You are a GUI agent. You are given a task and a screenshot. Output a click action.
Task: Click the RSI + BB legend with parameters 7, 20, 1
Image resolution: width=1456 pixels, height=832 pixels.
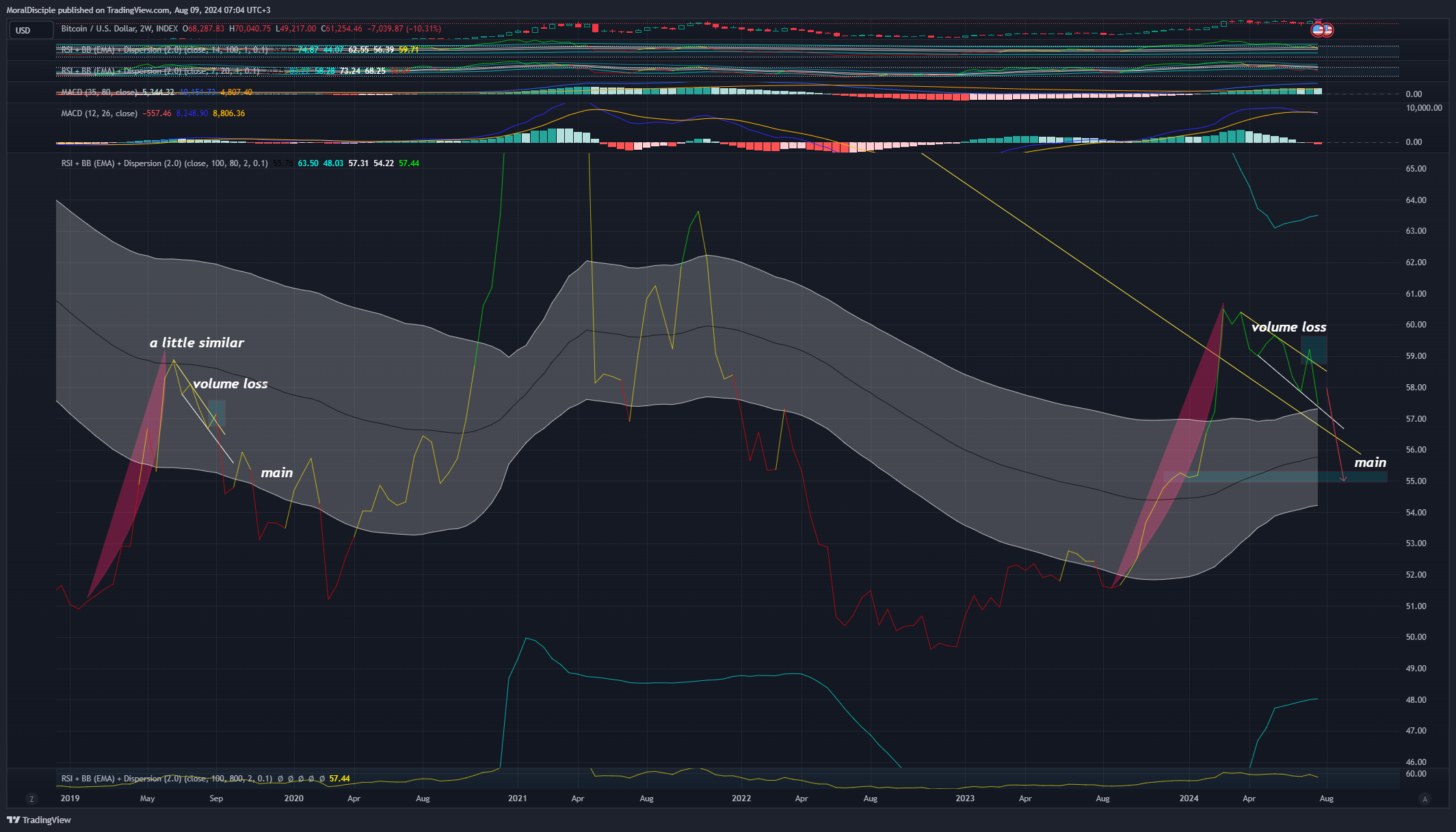(160, 71)
